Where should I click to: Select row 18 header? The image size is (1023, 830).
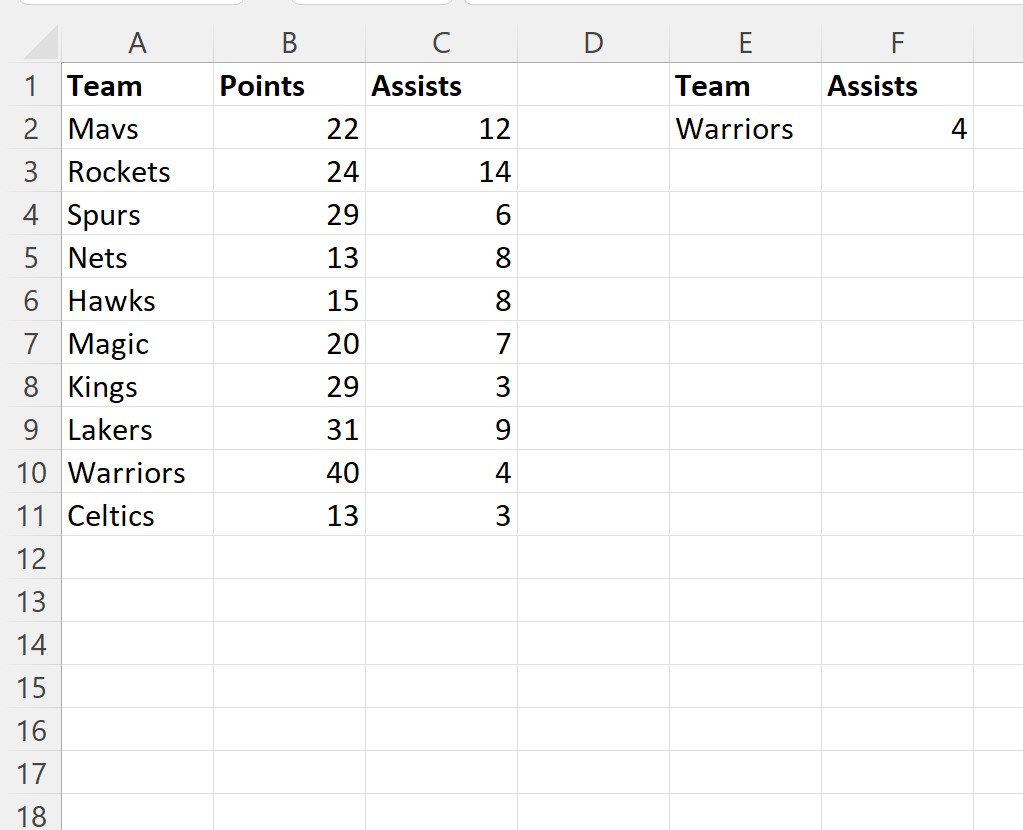point(31,814)
